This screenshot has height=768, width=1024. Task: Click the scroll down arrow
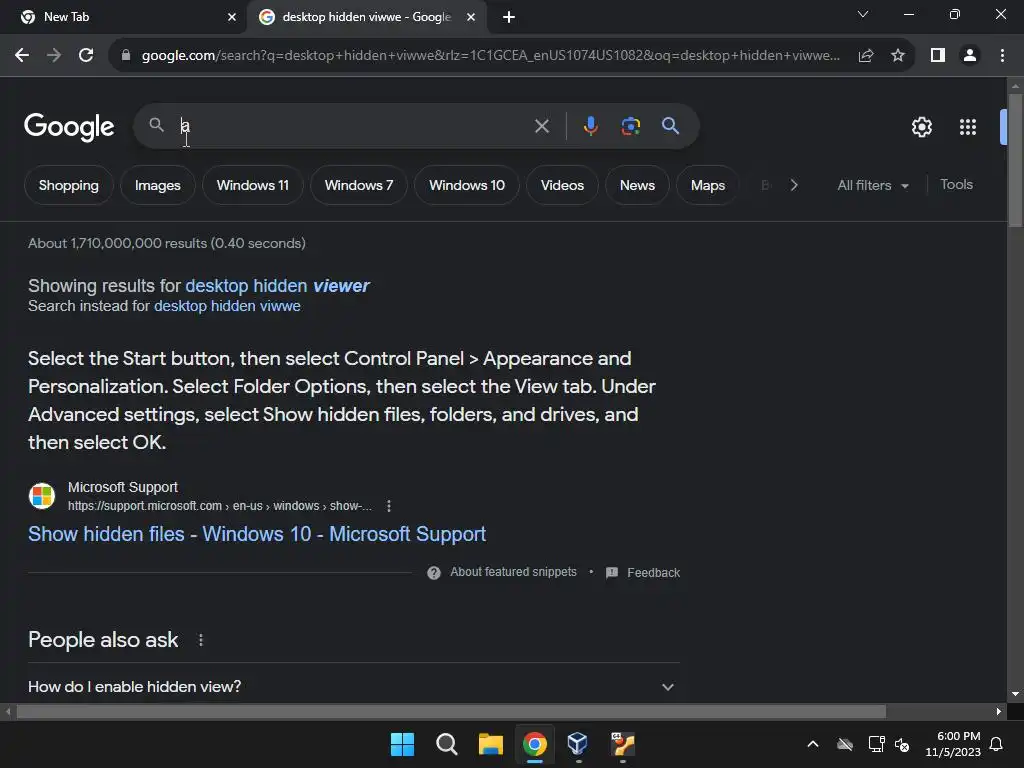1015,694
